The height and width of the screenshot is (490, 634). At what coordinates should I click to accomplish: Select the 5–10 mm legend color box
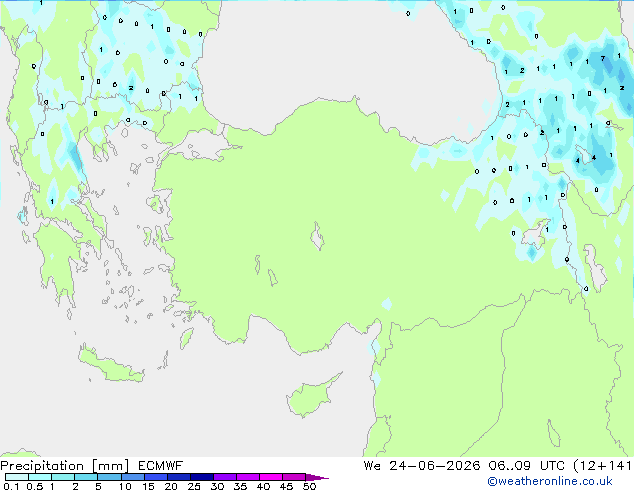coord(109,477)
